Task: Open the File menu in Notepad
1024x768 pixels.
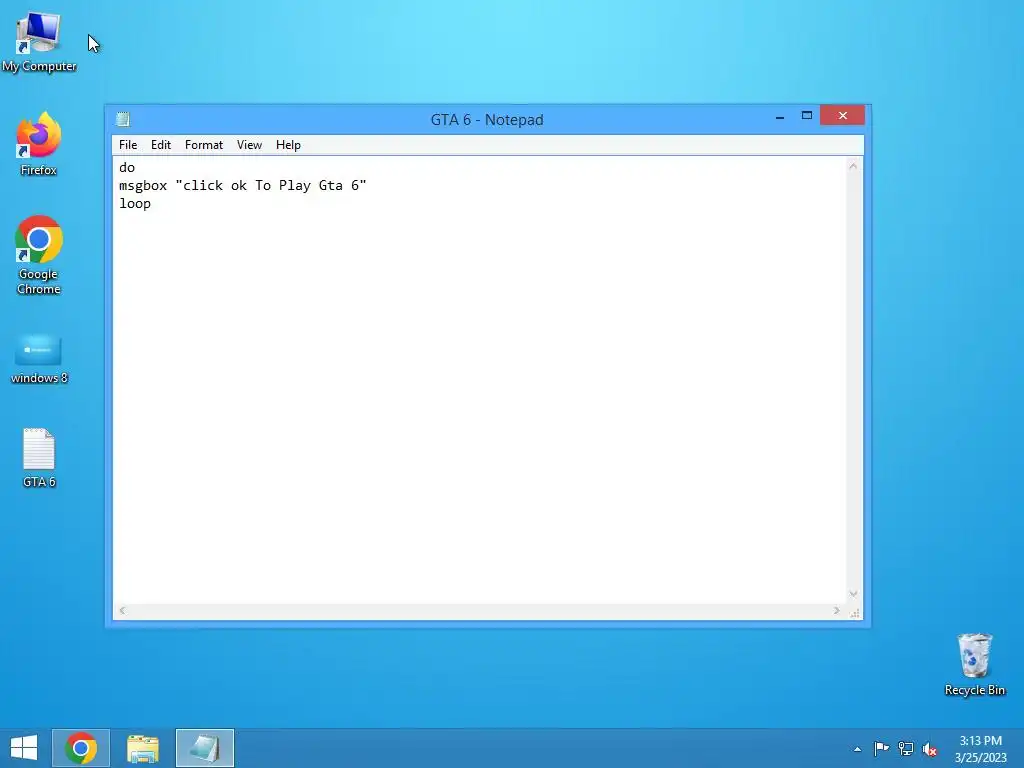Action: tap(128, 145)
